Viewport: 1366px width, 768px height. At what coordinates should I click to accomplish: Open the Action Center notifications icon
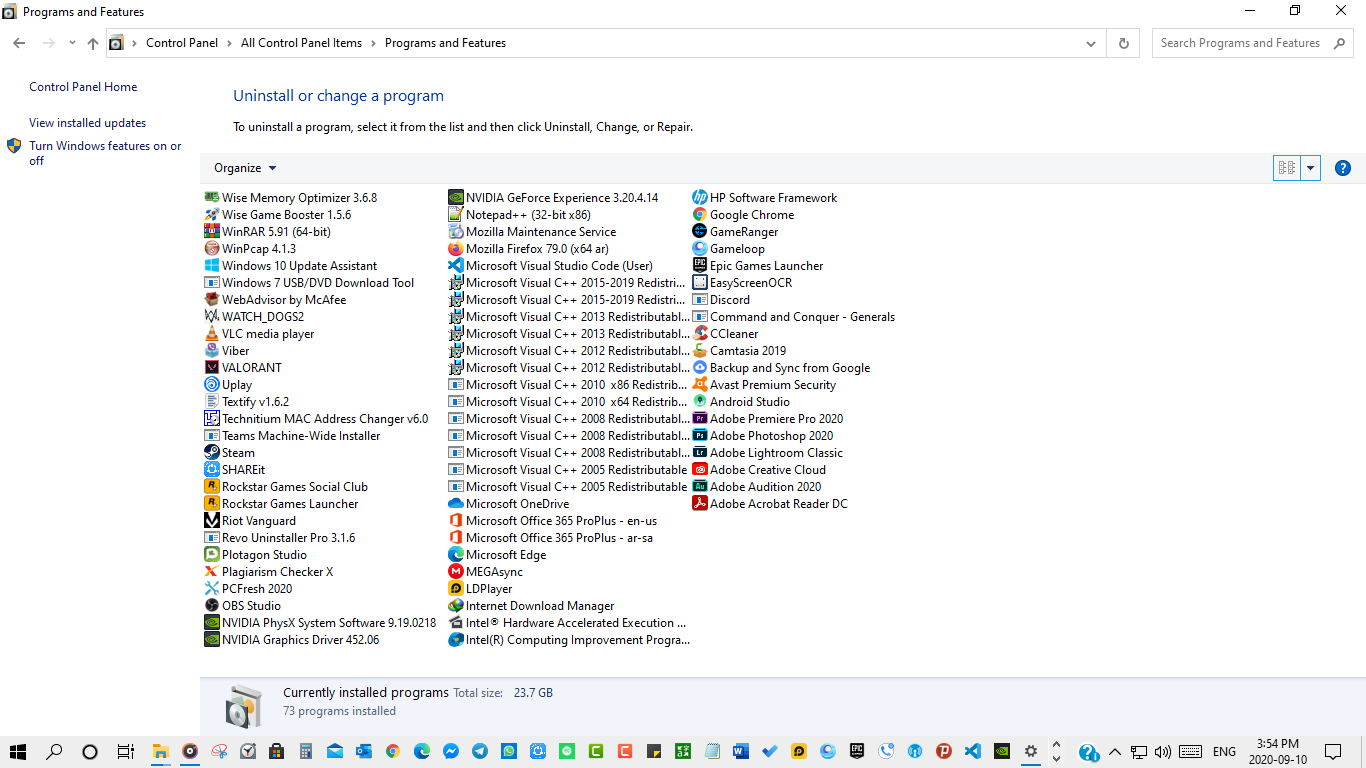click(x=1333, y=751)
